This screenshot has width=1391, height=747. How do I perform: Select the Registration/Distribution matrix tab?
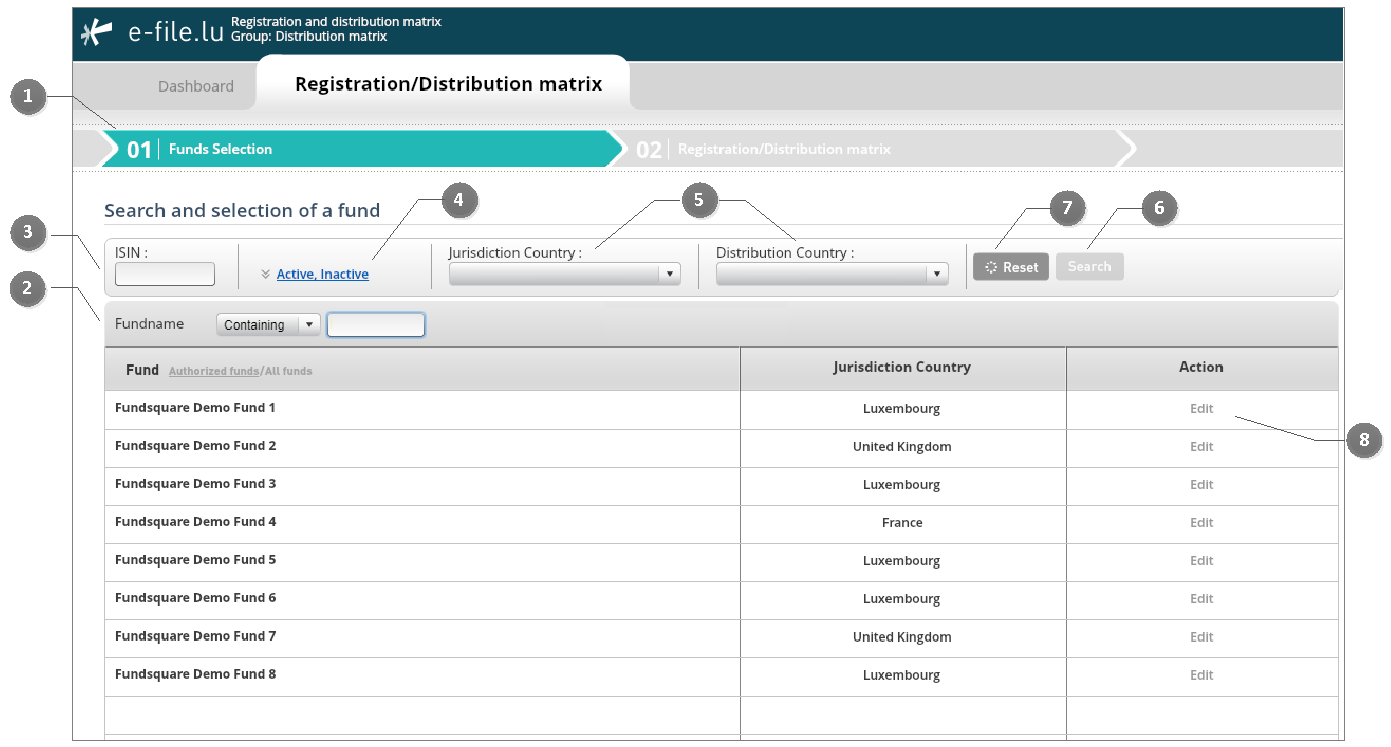point(448,84)
